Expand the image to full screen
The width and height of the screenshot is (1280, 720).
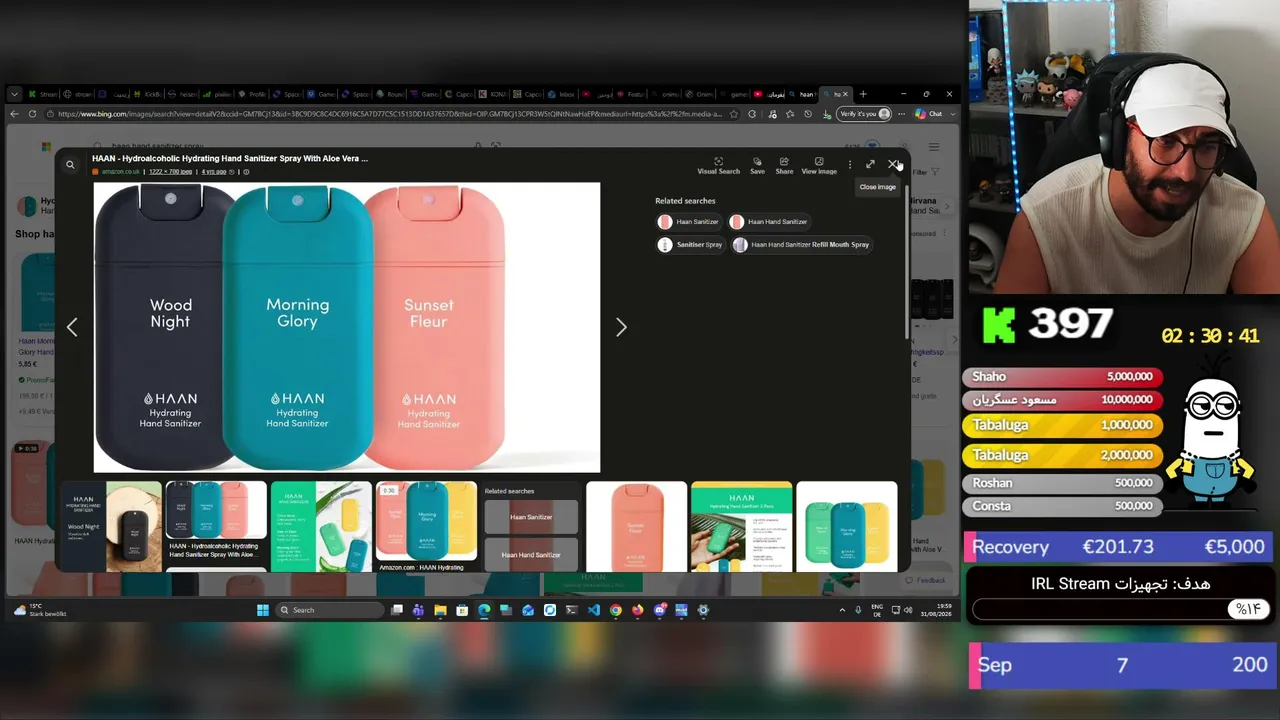870,164
